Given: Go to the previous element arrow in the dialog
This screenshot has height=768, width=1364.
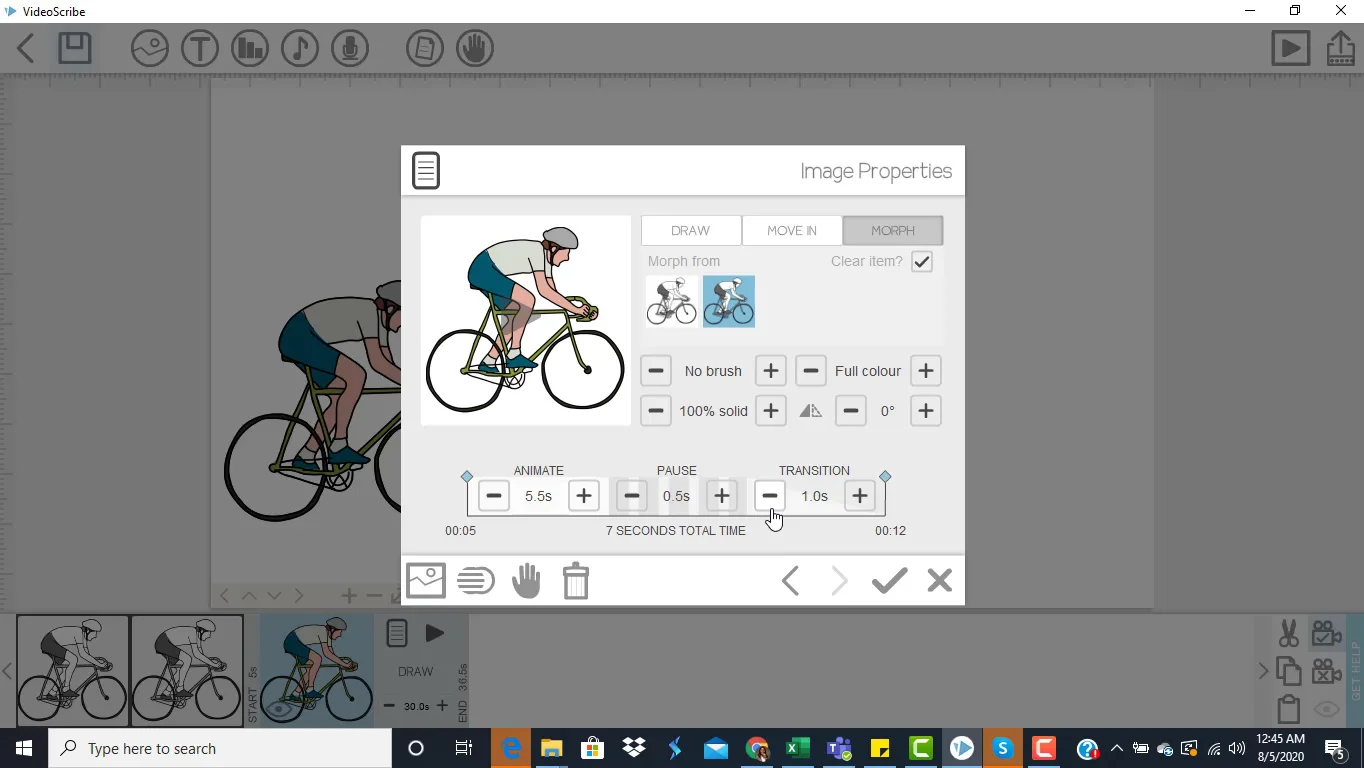Looking at the screenshot, I should coord(790,580).
